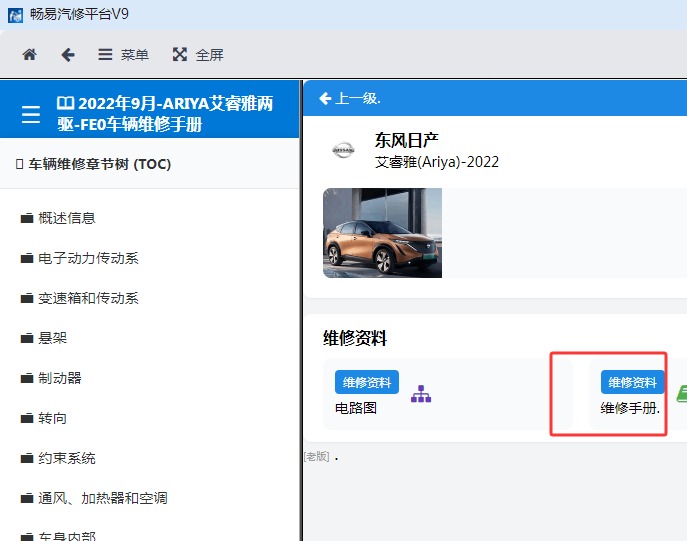This screenshot has height=541, width=687.
Task: Click folder icon beside 电子动力传动系
Action: coord(27,258)
